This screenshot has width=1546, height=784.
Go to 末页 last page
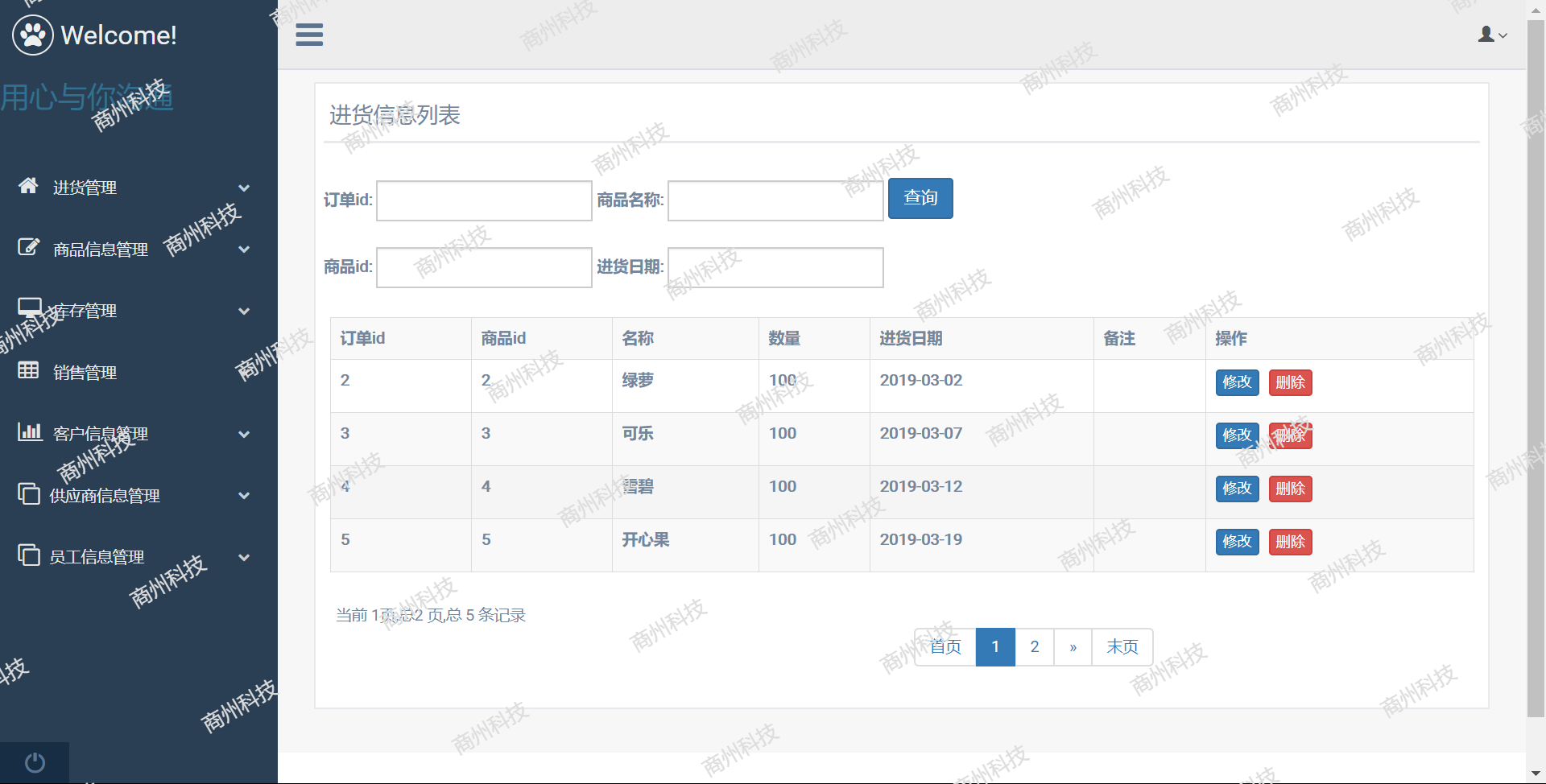[x=1122, y=647]
